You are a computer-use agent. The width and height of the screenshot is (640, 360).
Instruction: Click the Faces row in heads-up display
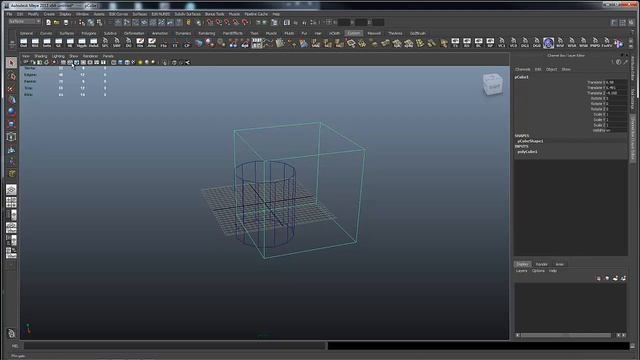(65, 81)
